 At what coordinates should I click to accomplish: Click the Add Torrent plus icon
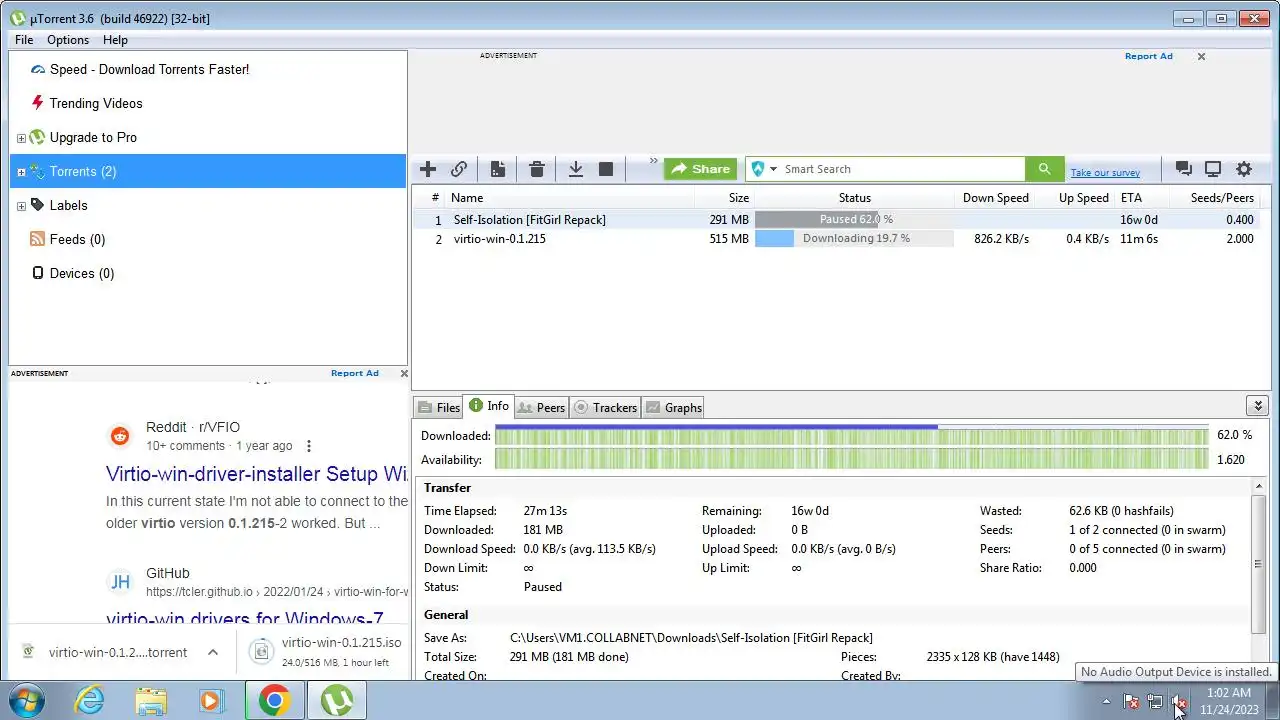[x=428, y=169]
